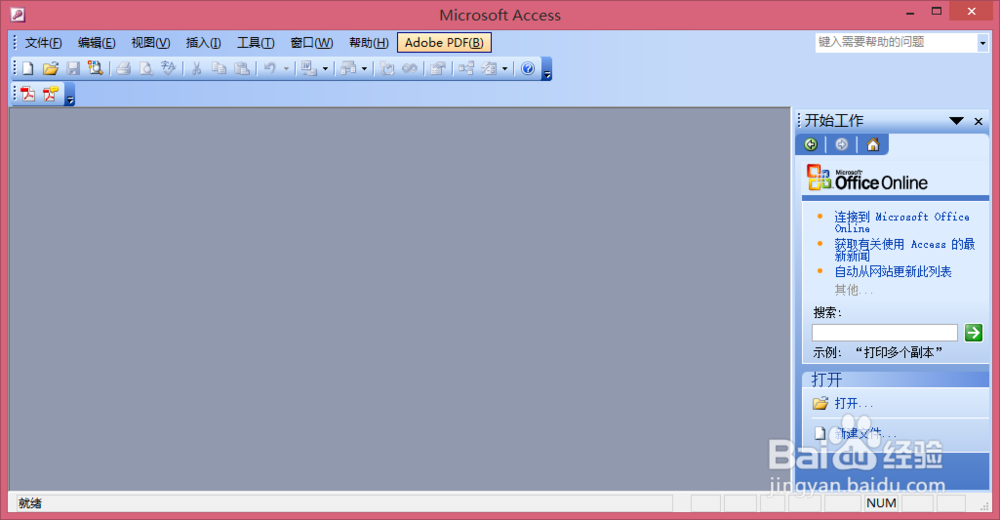The image size is (1000, 520).
Task: Open the 文件(F) menu
Action: click(x=43, y=43)
